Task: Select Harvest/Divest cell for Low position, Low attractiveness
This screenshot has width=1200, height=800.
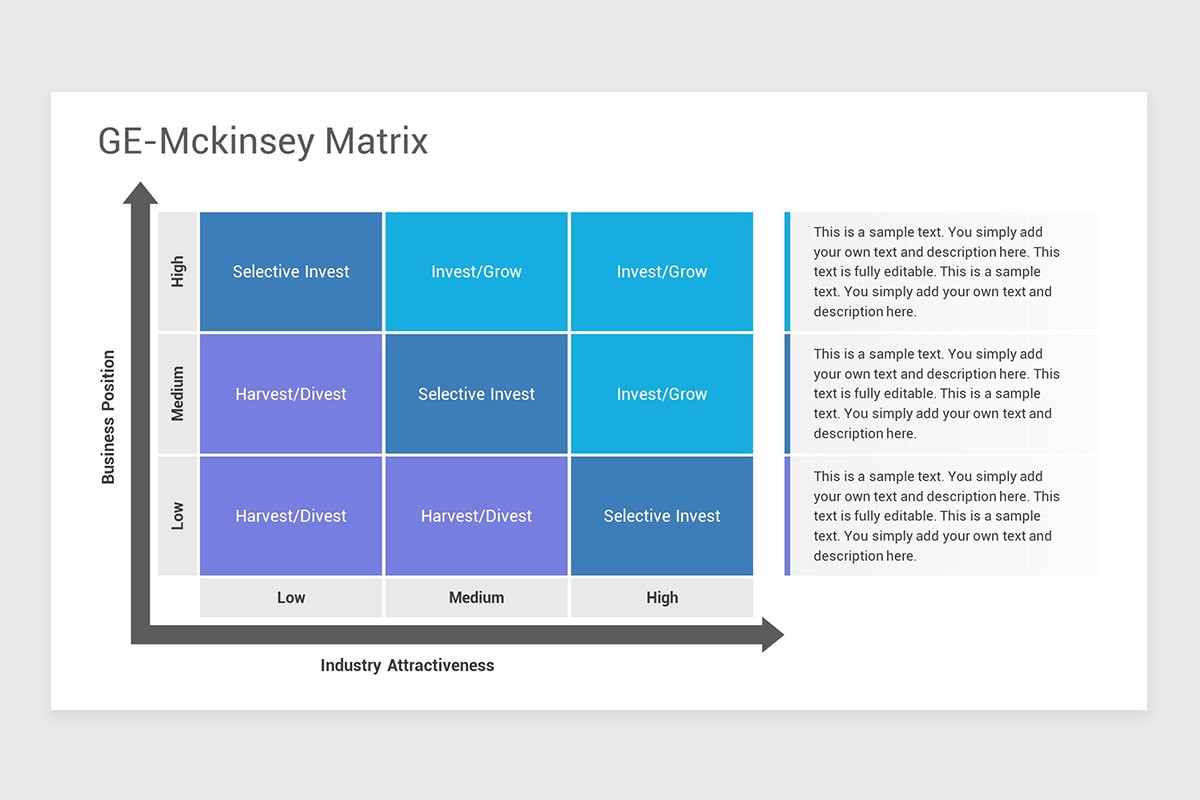Action: (x=291, y=516)
